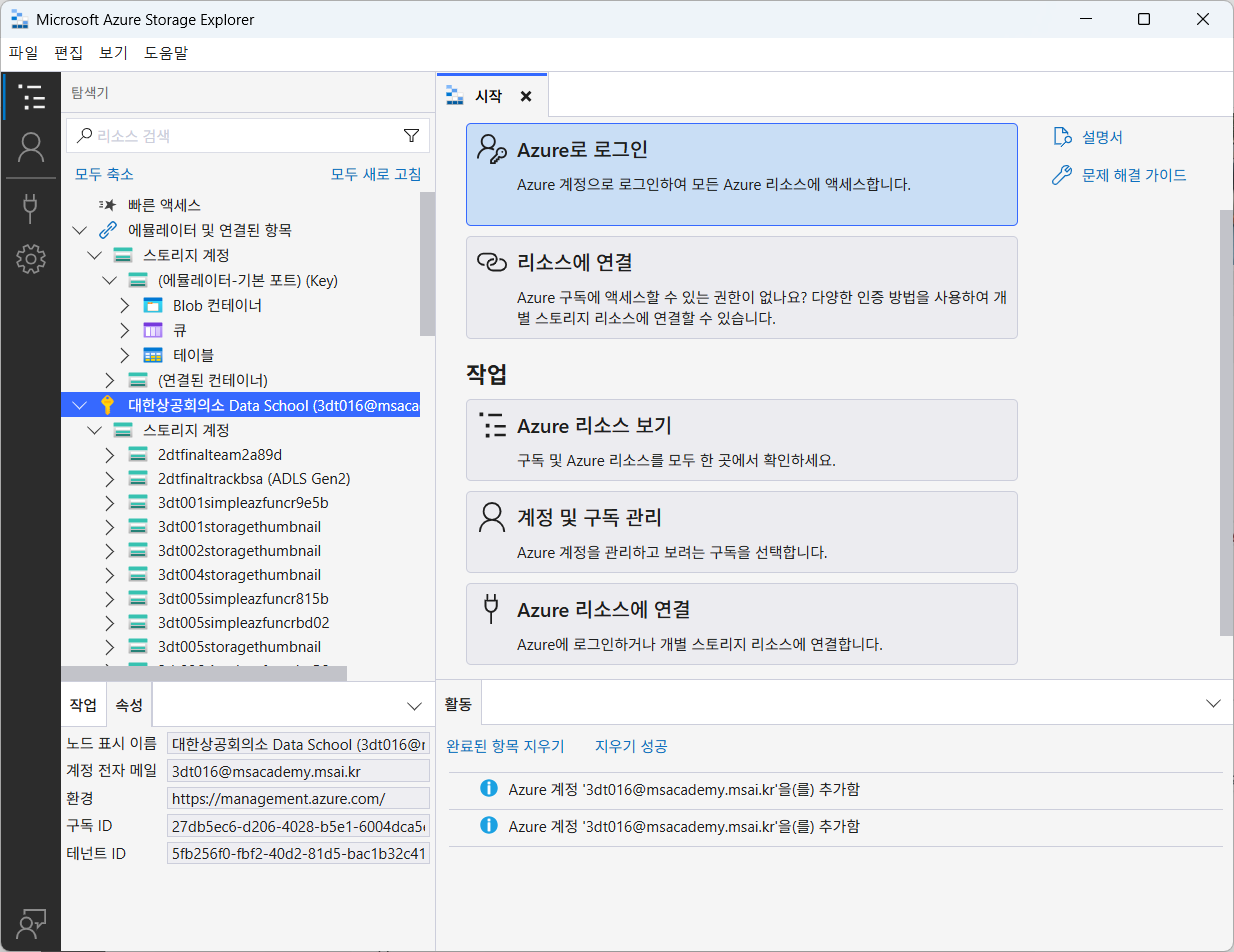1234x952 pixels.
Task: Click the Azure로 로그인 person-key icon
Action: coord(492,150)
